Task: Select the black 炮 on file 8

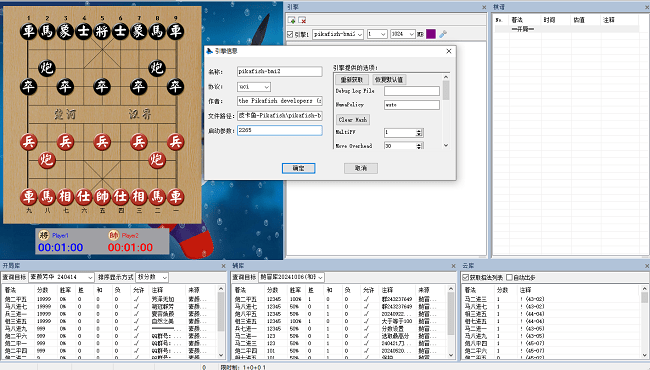Action: pyautogui.click(x=157, y=68)
